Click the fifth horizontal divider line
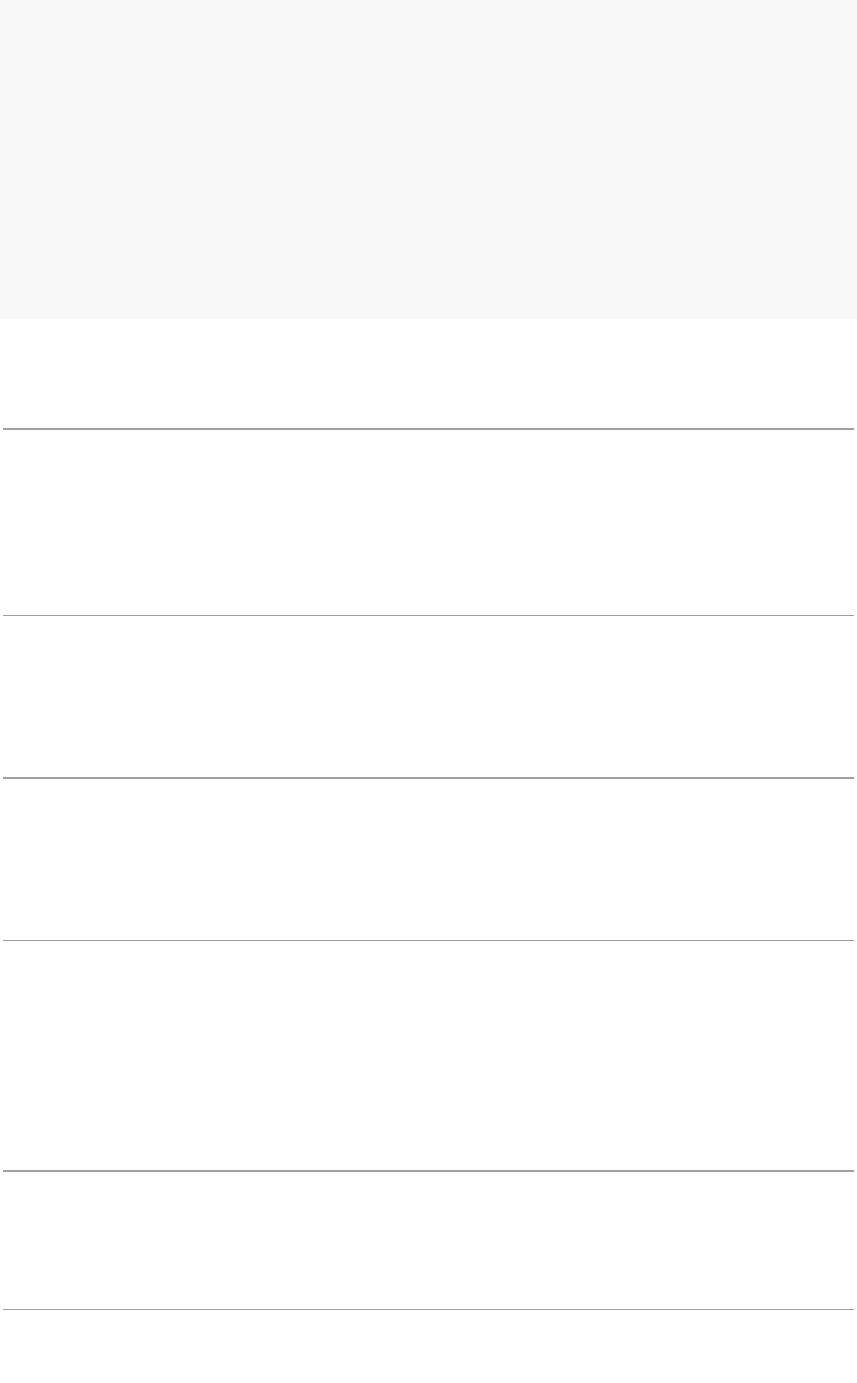This screenshot has height=1383, width=857. 428,1171
